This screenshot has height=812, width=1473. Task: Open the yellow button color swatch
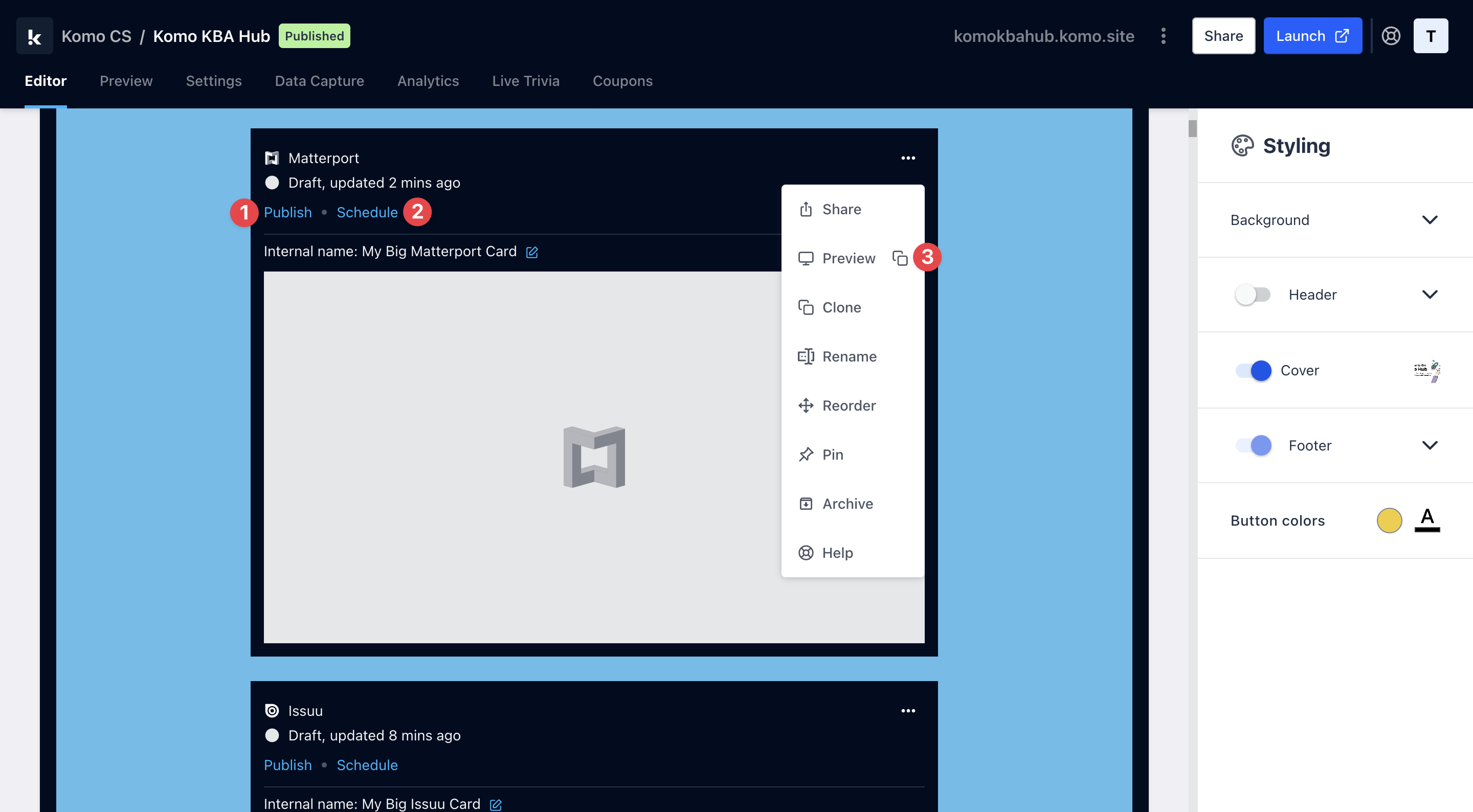point(1389,521)
